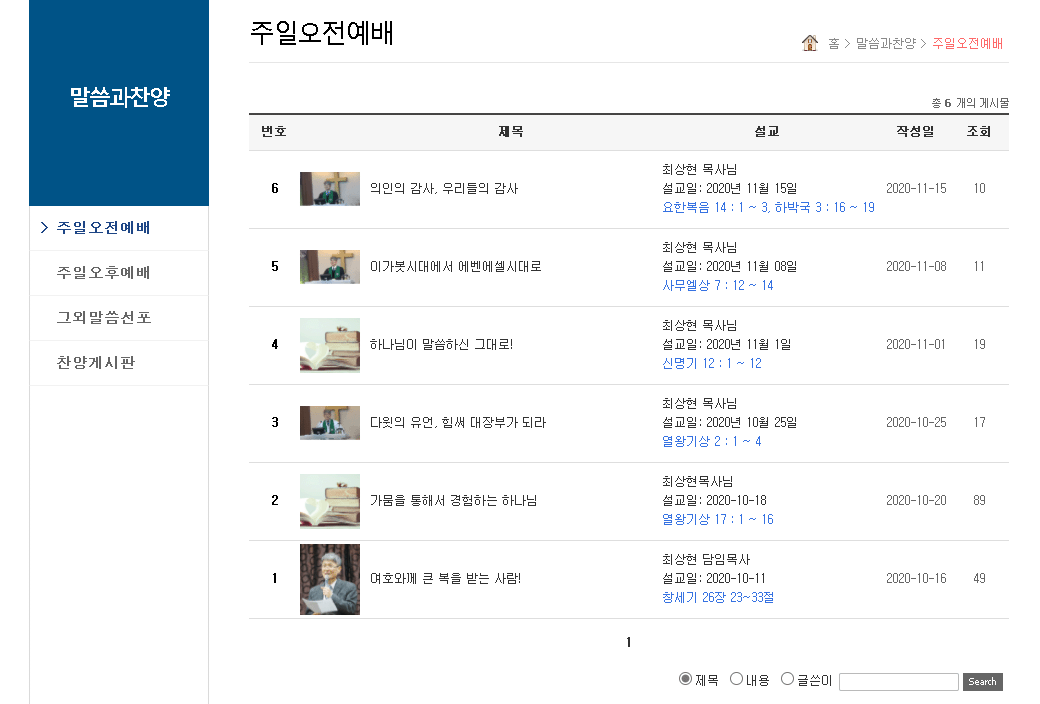This screenshot has height=704, width=1040.
Task: Click the 조회 column header
Action: click(979, 131)
